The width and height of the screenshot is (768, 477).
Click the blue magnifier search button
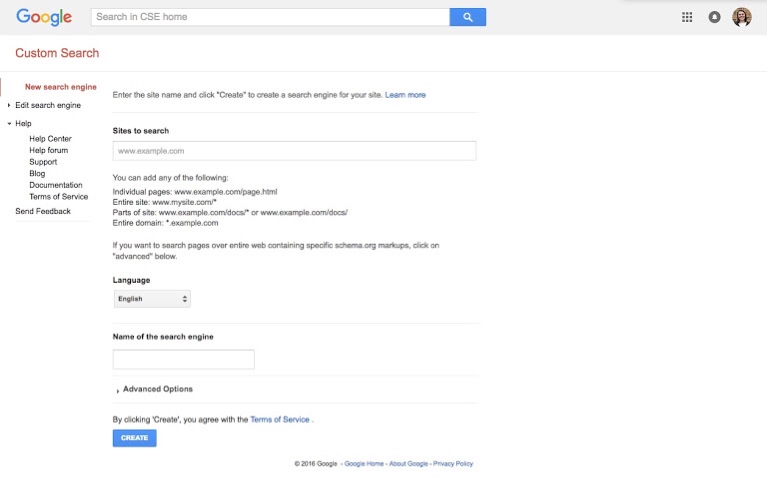pos(467,17)
